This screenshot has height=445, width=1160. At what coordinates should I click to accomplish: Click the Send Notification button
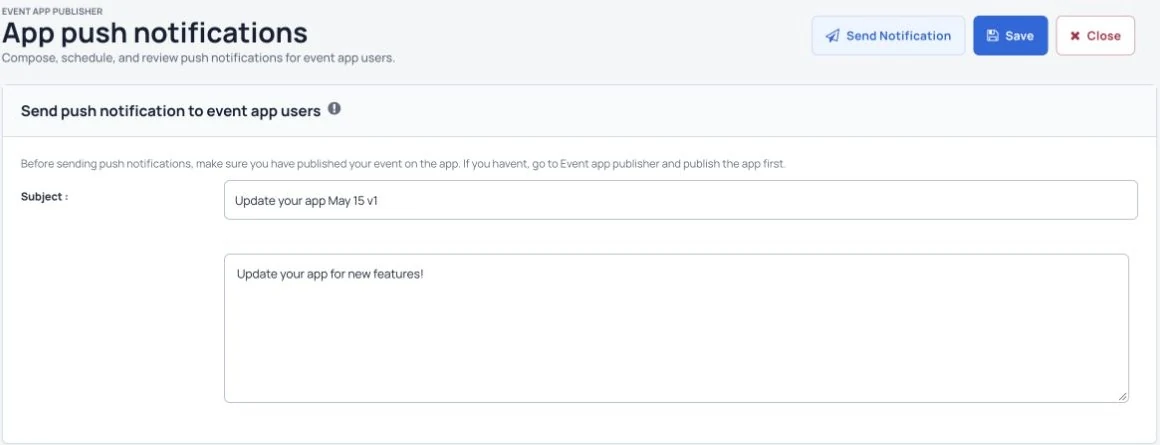click(x=888, y=35)
